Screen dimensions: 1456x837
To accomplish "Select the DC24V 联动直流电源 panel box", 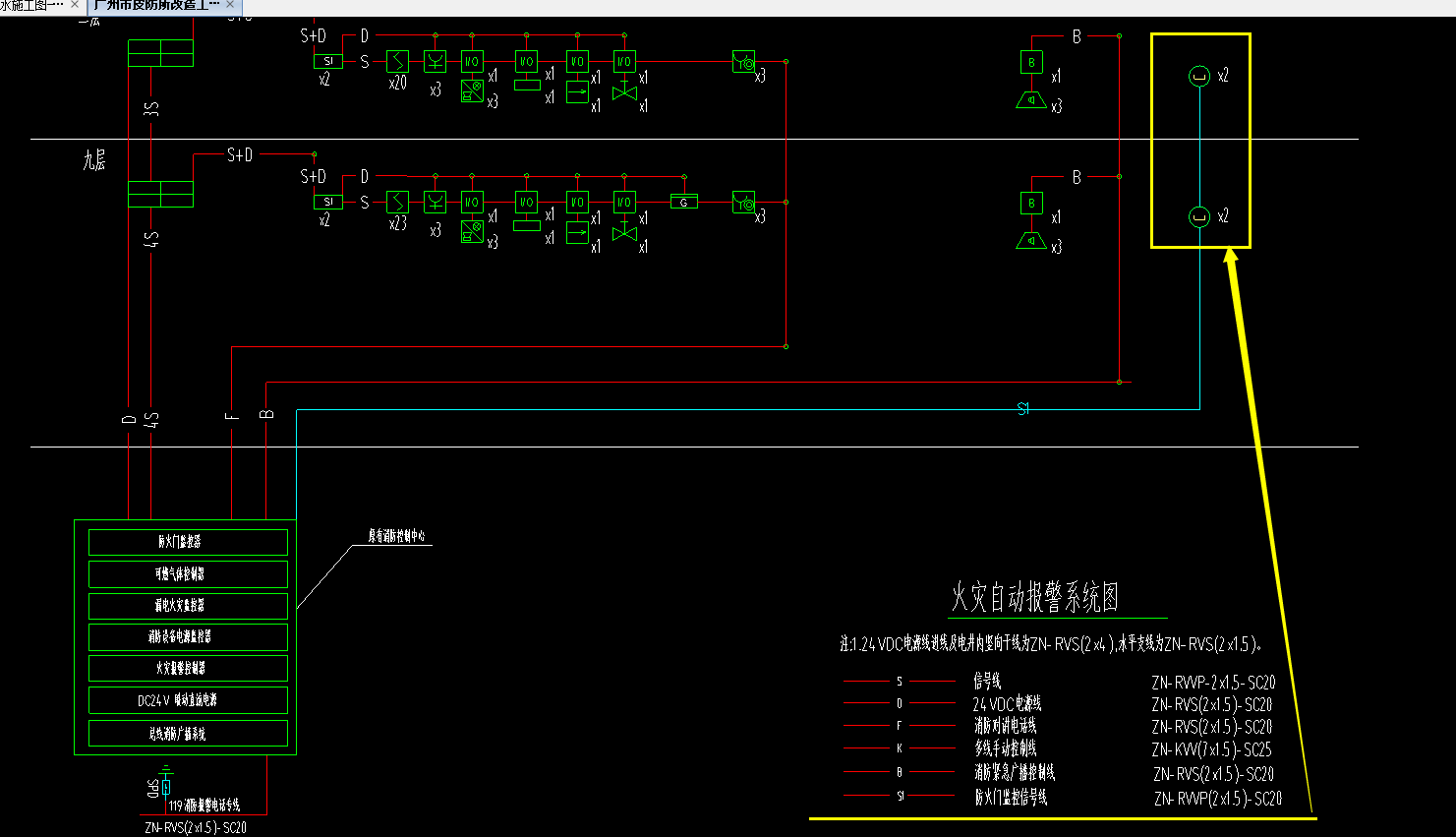I will [188, 700].
